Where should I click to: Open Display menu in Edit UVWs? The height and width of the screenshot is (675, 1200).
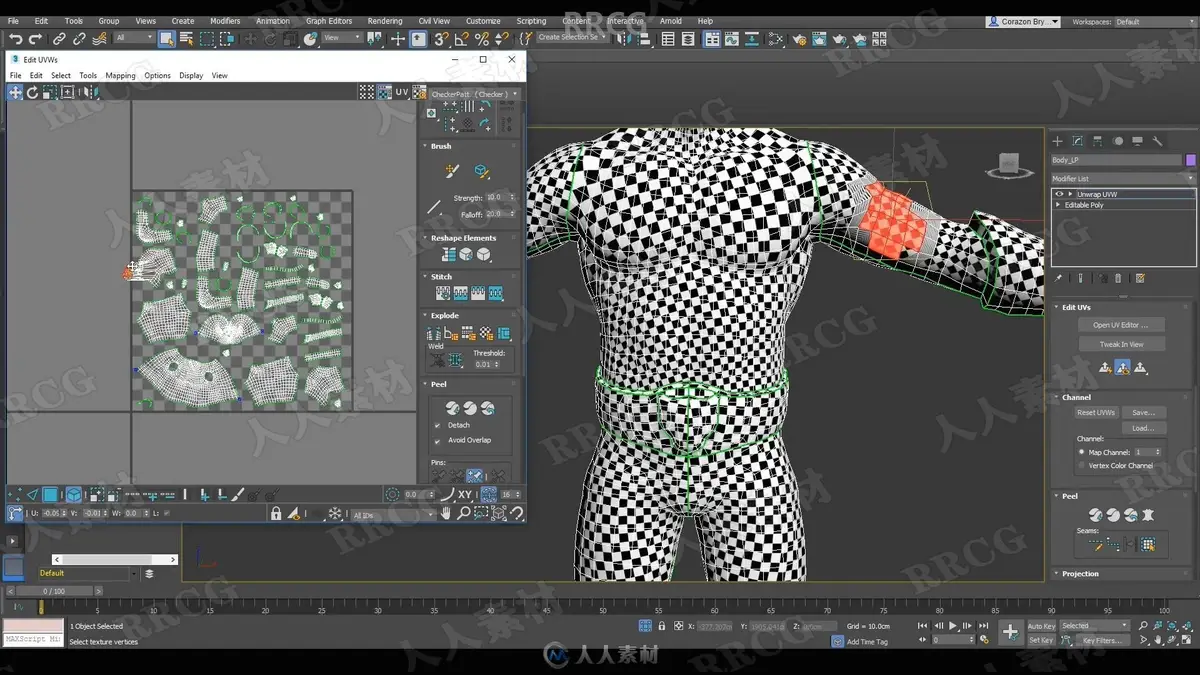pos(191,76)
